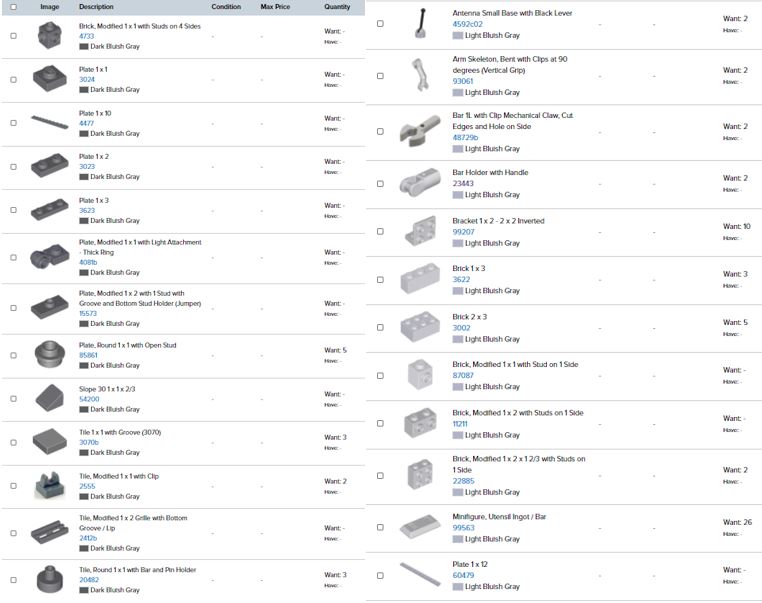Check the box for Plate 1 x 1
Screen dimensions: 762x603
coord(13,79)
